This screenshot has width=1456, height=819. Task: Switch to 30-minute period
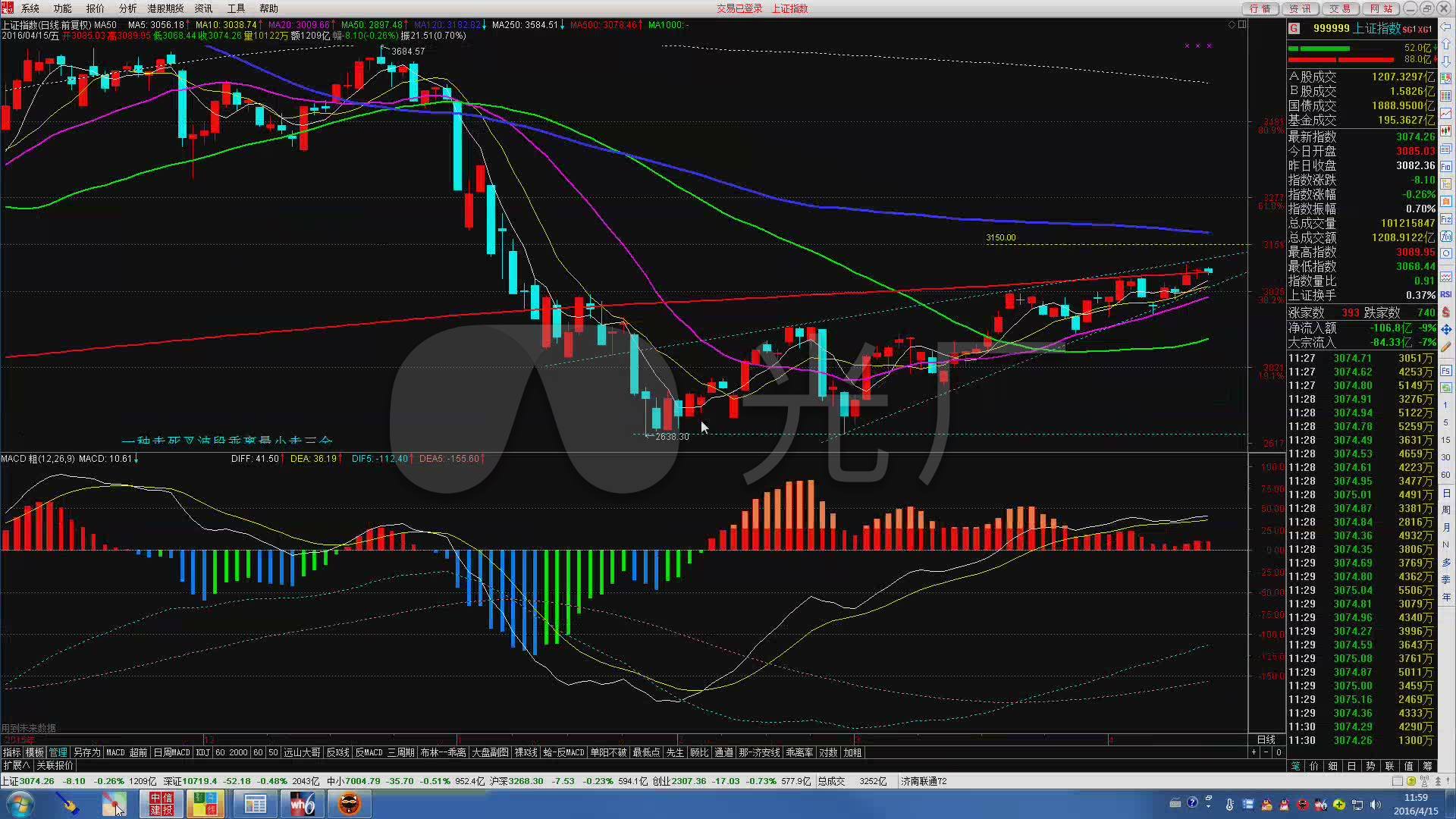click(1446, 457)
